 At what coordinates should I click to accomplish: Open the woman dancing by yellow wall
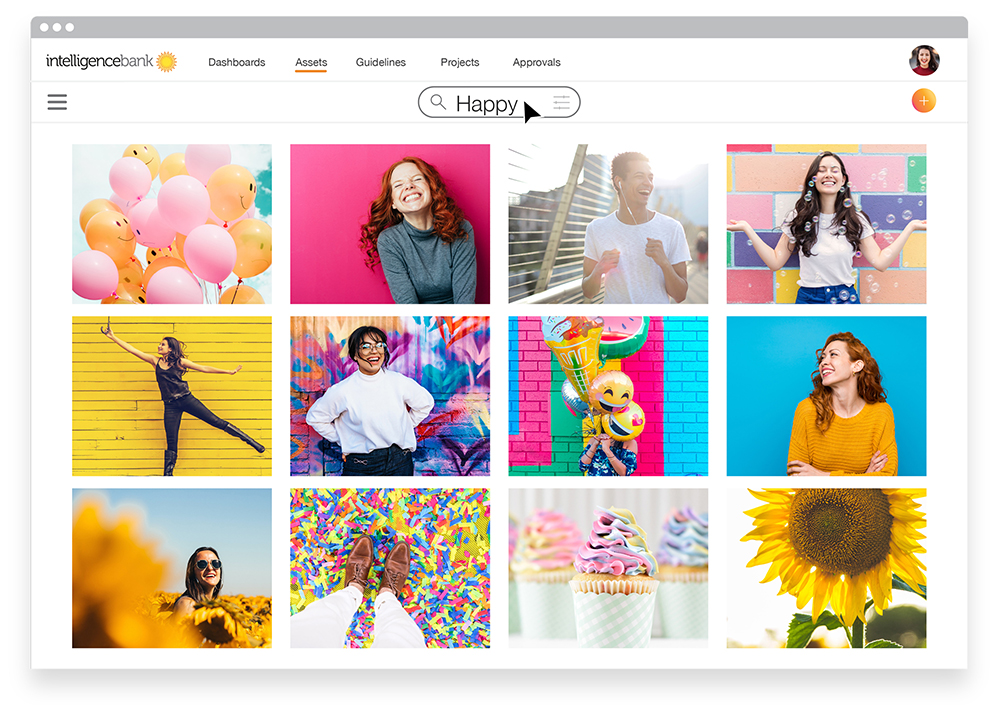[172, 396]
